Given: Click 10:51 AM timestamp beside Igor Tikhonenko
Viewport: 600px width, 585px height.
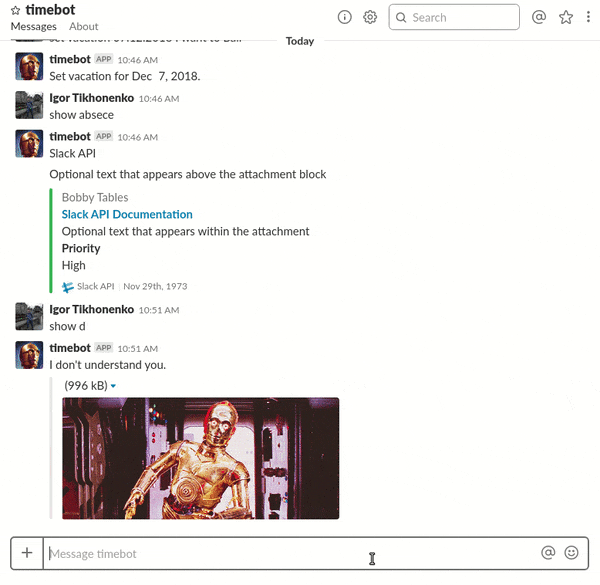Looking at the screenshot, I should coord(159,310).
